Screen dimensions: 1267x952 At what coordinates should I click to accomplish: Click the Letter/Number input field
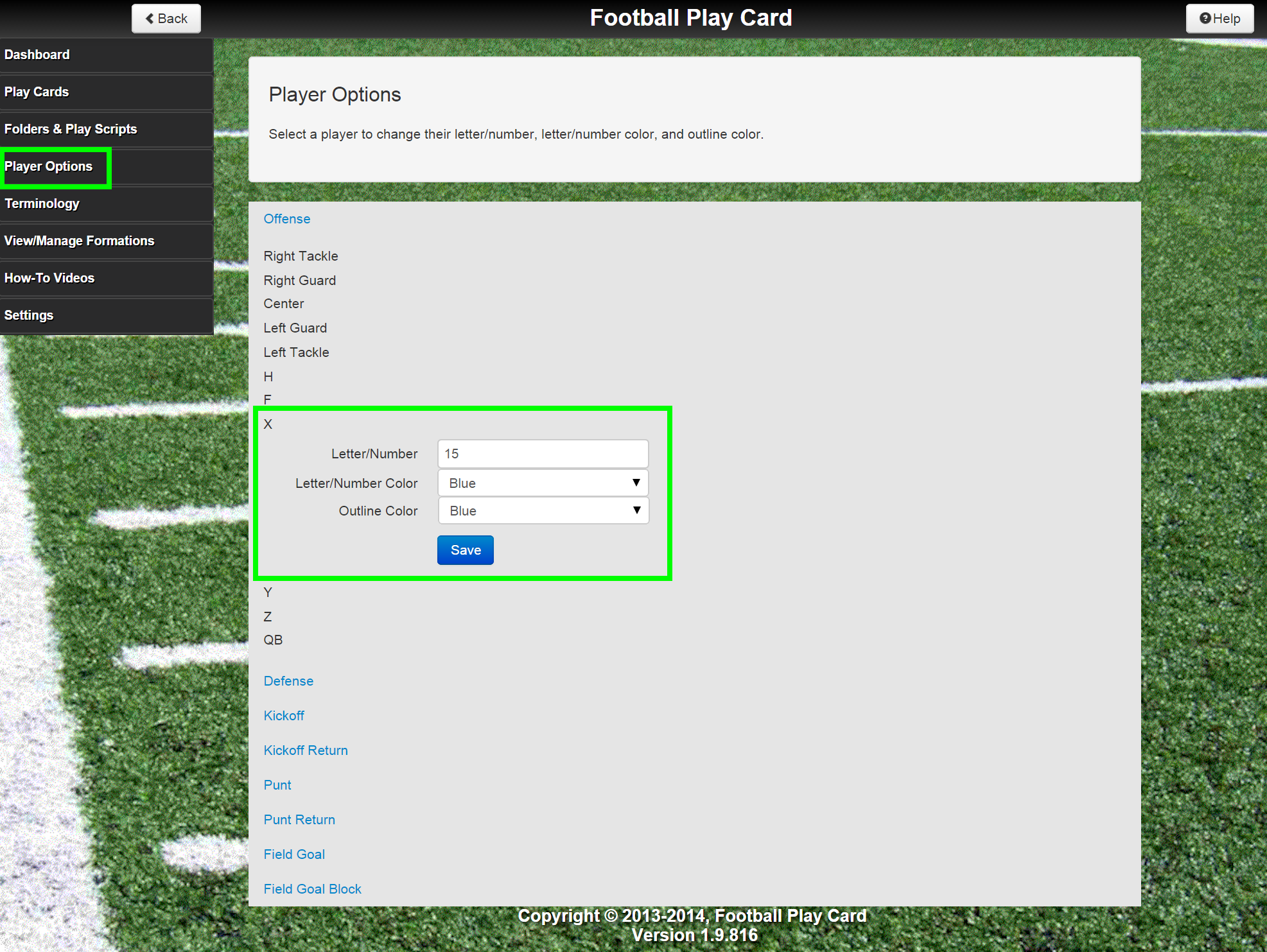(543, 454)
